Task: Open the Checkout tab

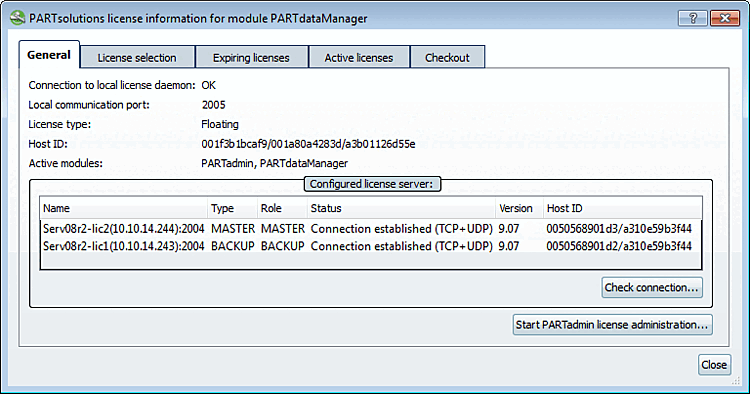Action: [447, 57]
